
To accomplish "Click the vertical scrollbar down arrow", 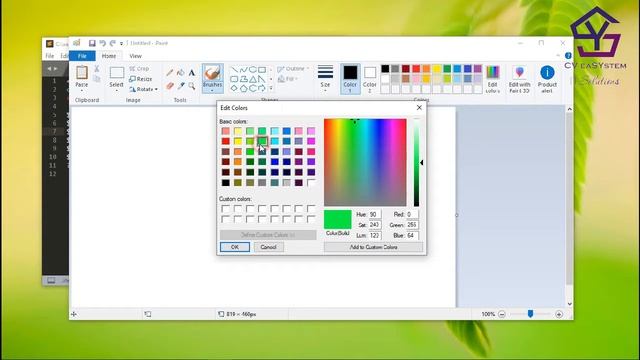I will coord(569,304).
